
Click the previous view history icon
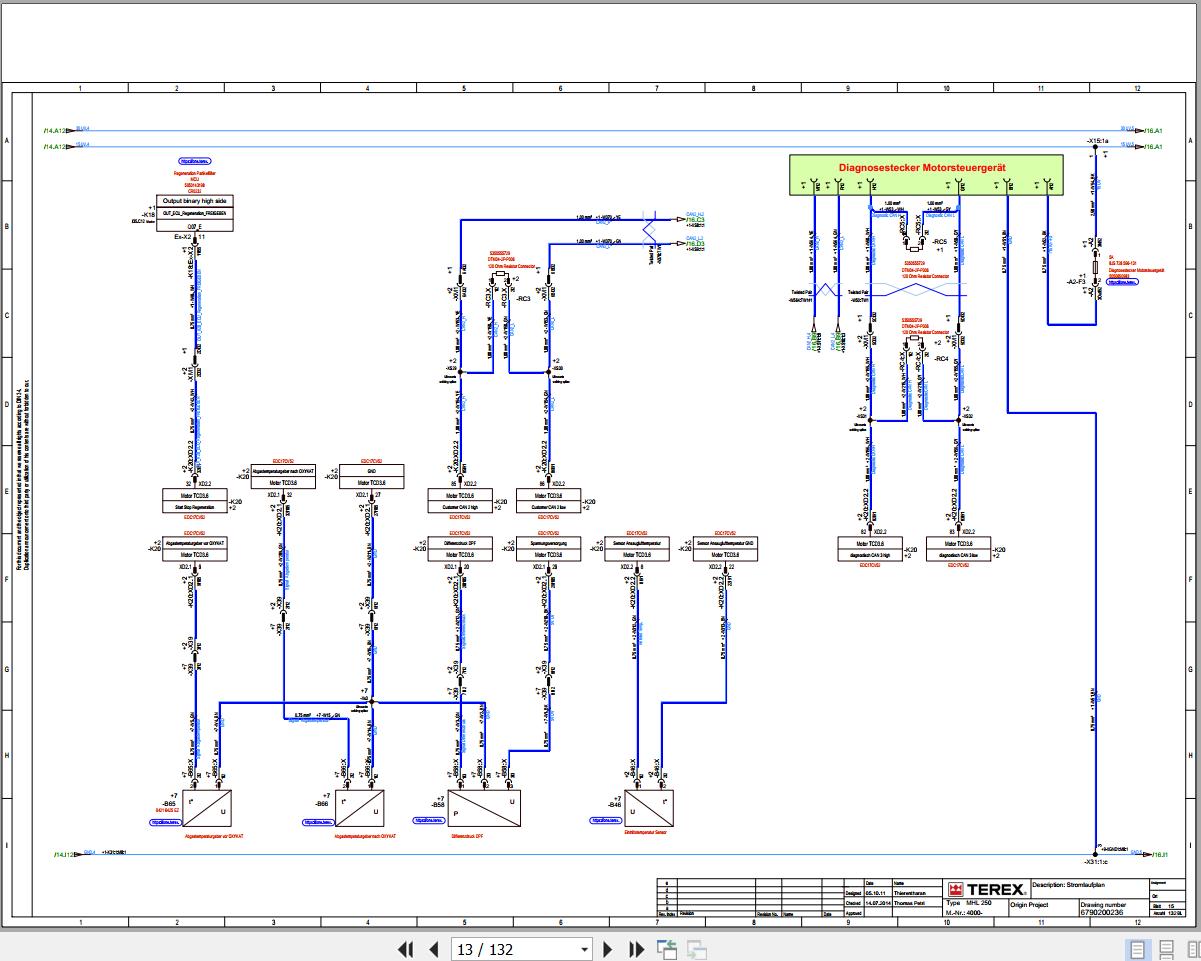pyautogui.click(x=666, y=949)
